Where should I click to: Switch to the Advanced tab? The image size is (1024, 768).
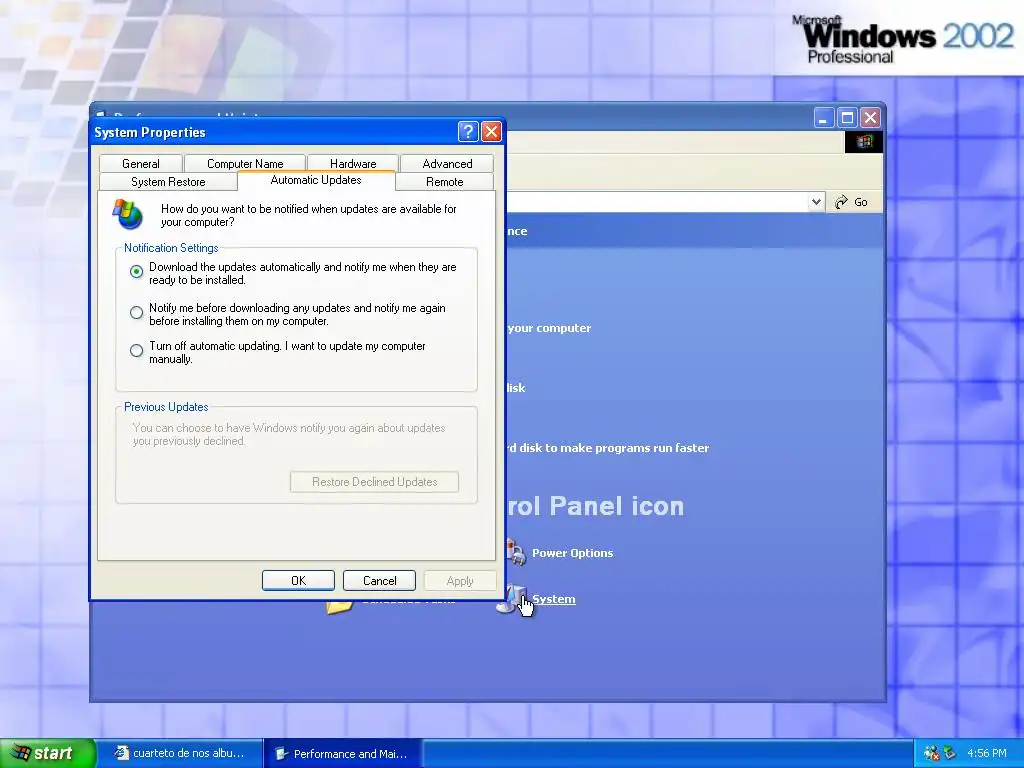point(447,163)
